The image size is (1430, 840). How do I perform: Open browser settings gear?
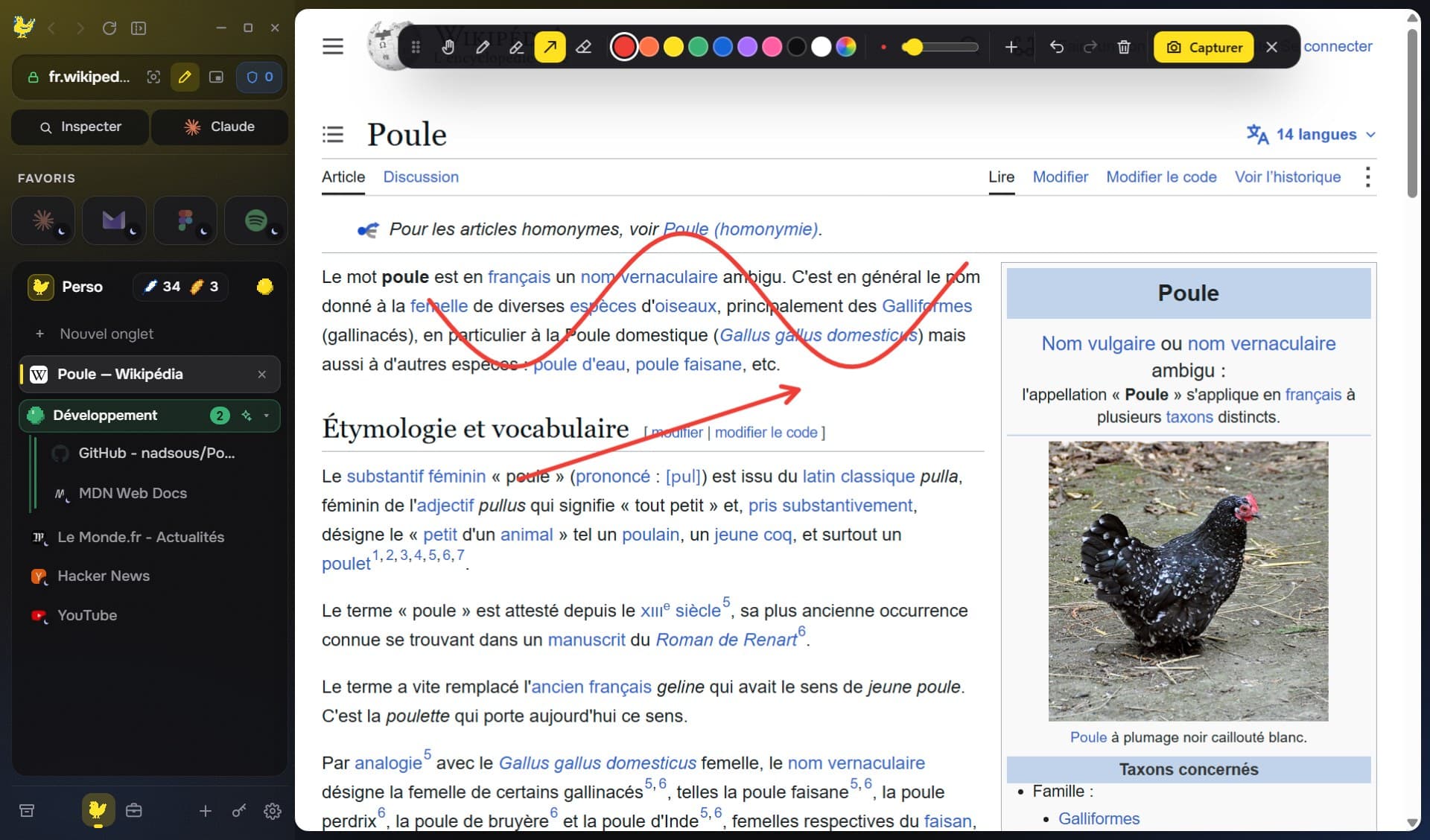tap(273, 811)
